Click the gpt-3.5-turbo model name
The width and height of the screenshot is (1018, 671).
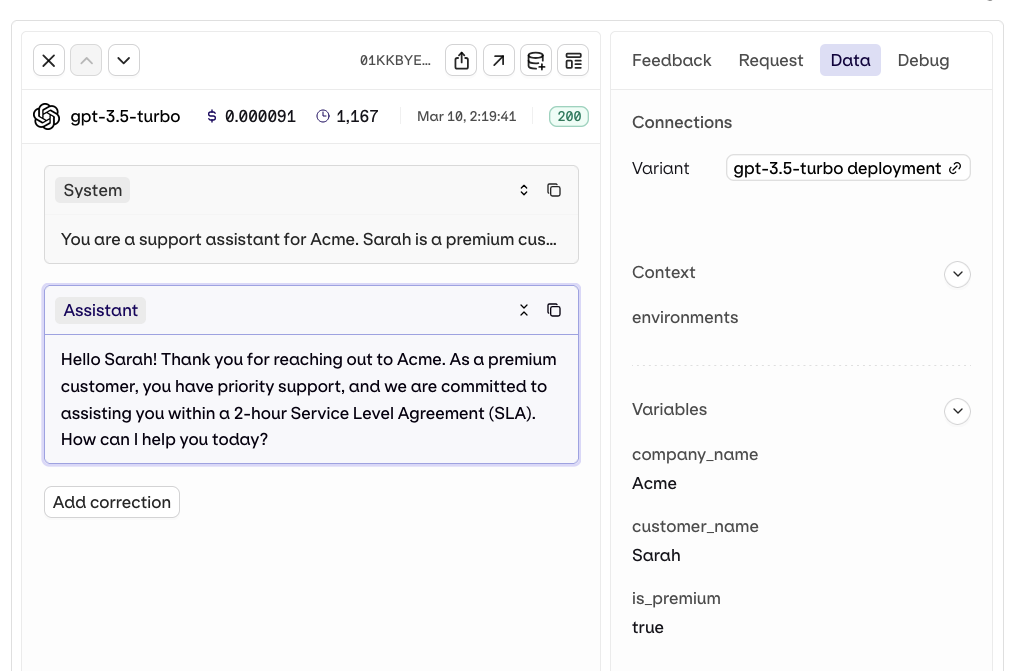125,116
